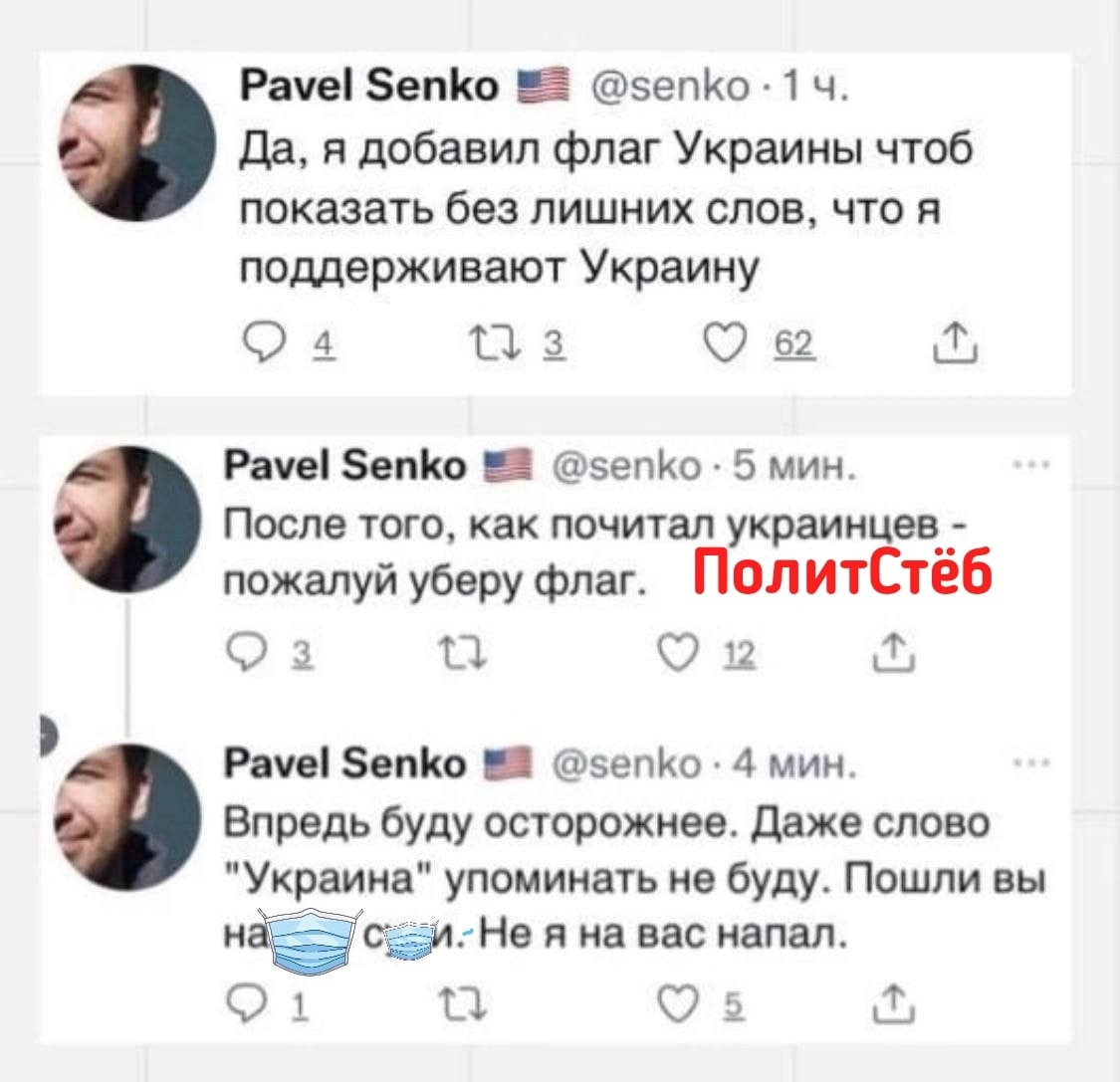Retweet the tweet posted 4 мин. ago
The height and width of the screenshot is (1082, 1120).
[462, 1006]
